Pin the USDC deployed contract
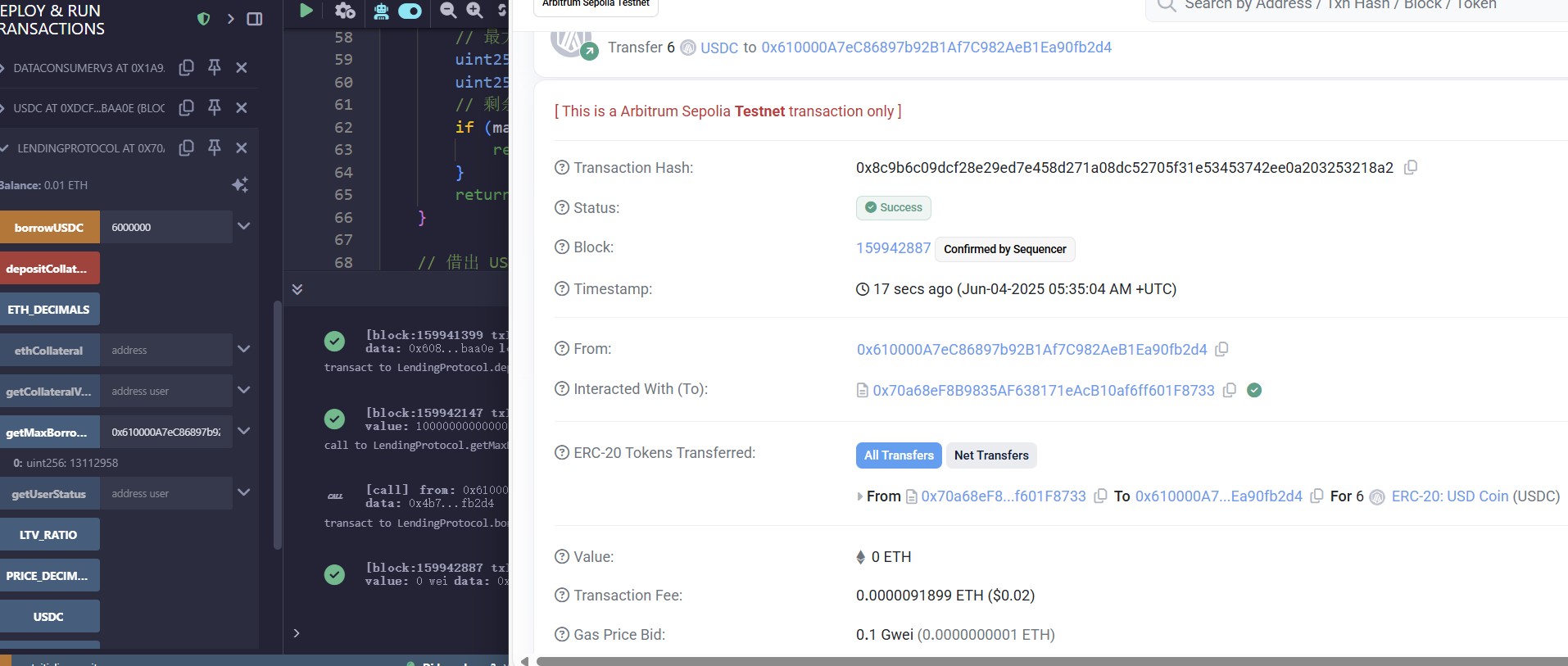The width and height of the screenshot is (1568, 666). click(215, 107)
